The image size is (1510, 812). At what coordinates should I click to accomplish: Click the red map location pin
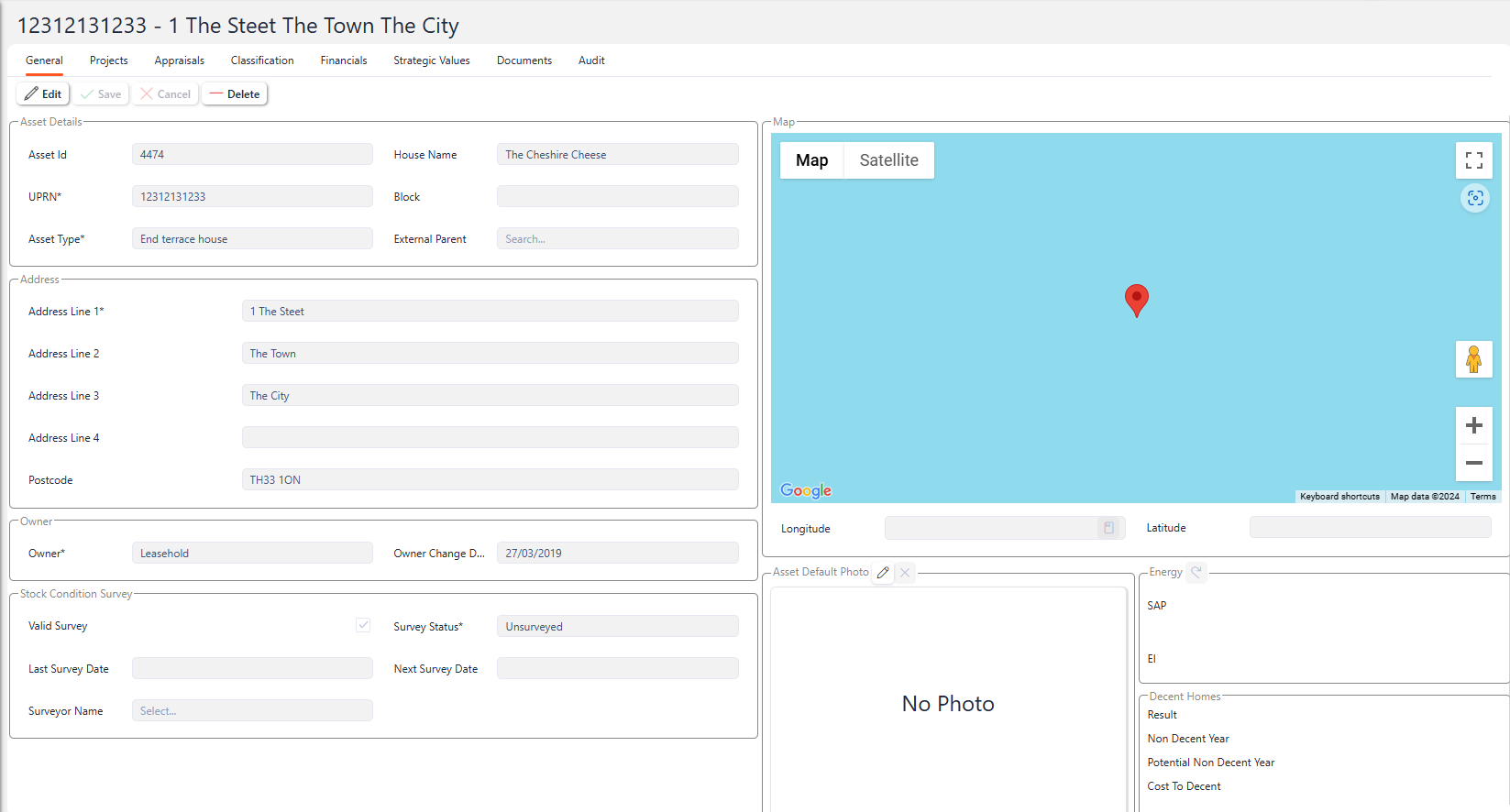[1136, 298]
